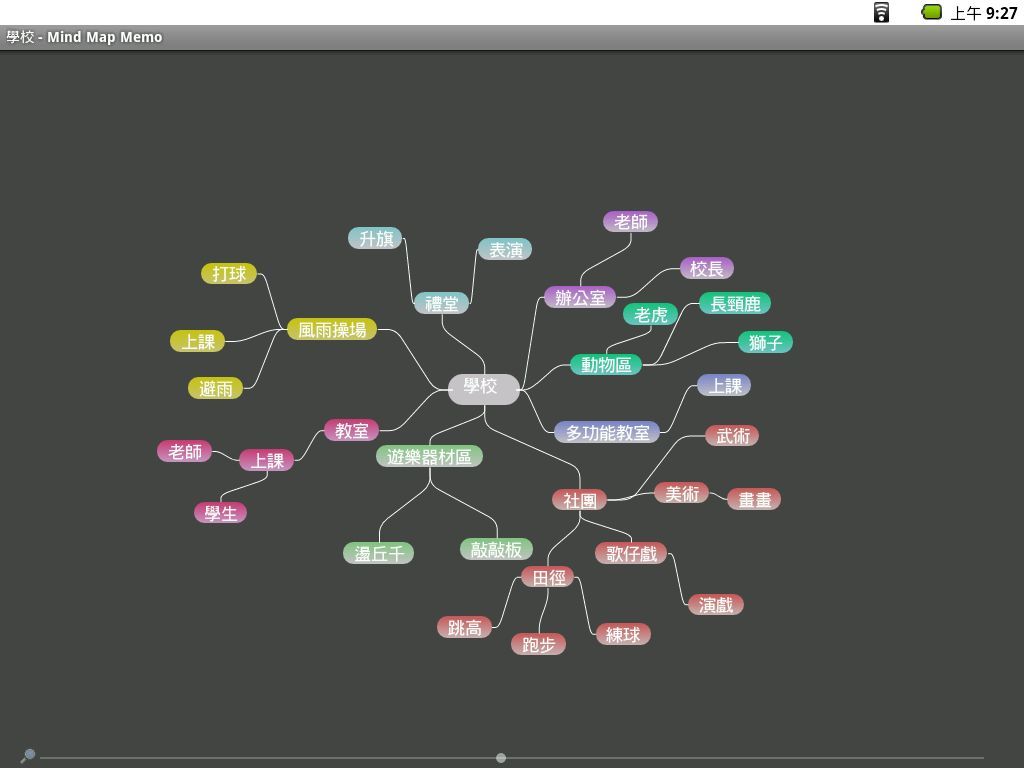This screenshot has width=1024, height=768.
Task: Click the zoom slider handle
Action: (x=501, y=758)
